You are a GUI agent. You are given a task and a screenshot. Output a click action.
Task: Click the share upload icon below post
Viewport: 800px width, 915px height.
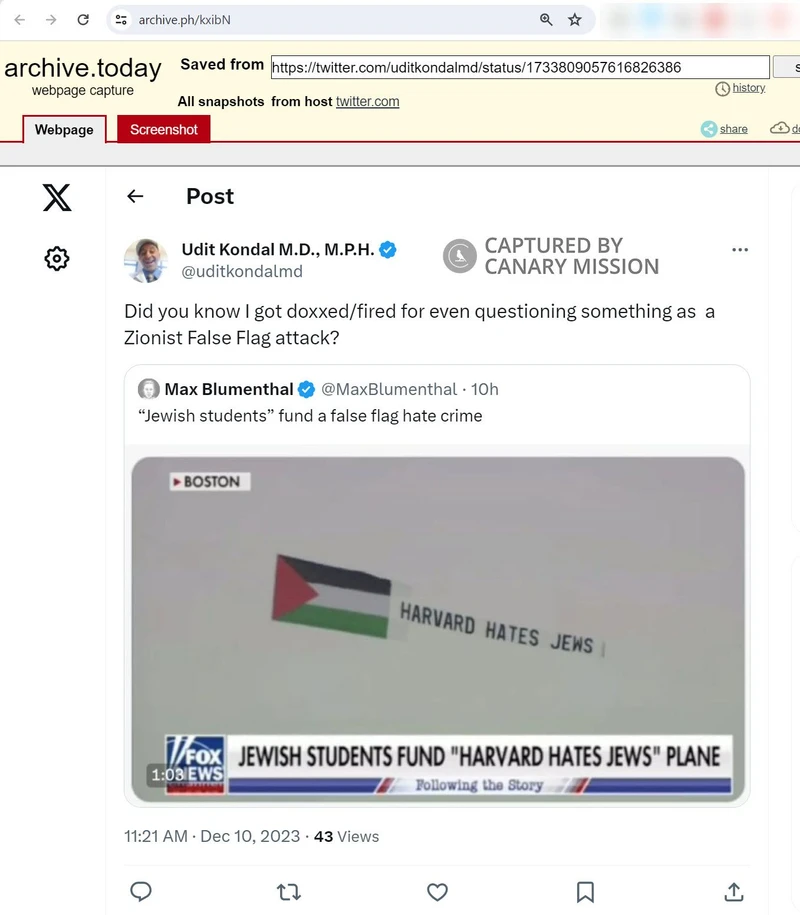[733, 892]
